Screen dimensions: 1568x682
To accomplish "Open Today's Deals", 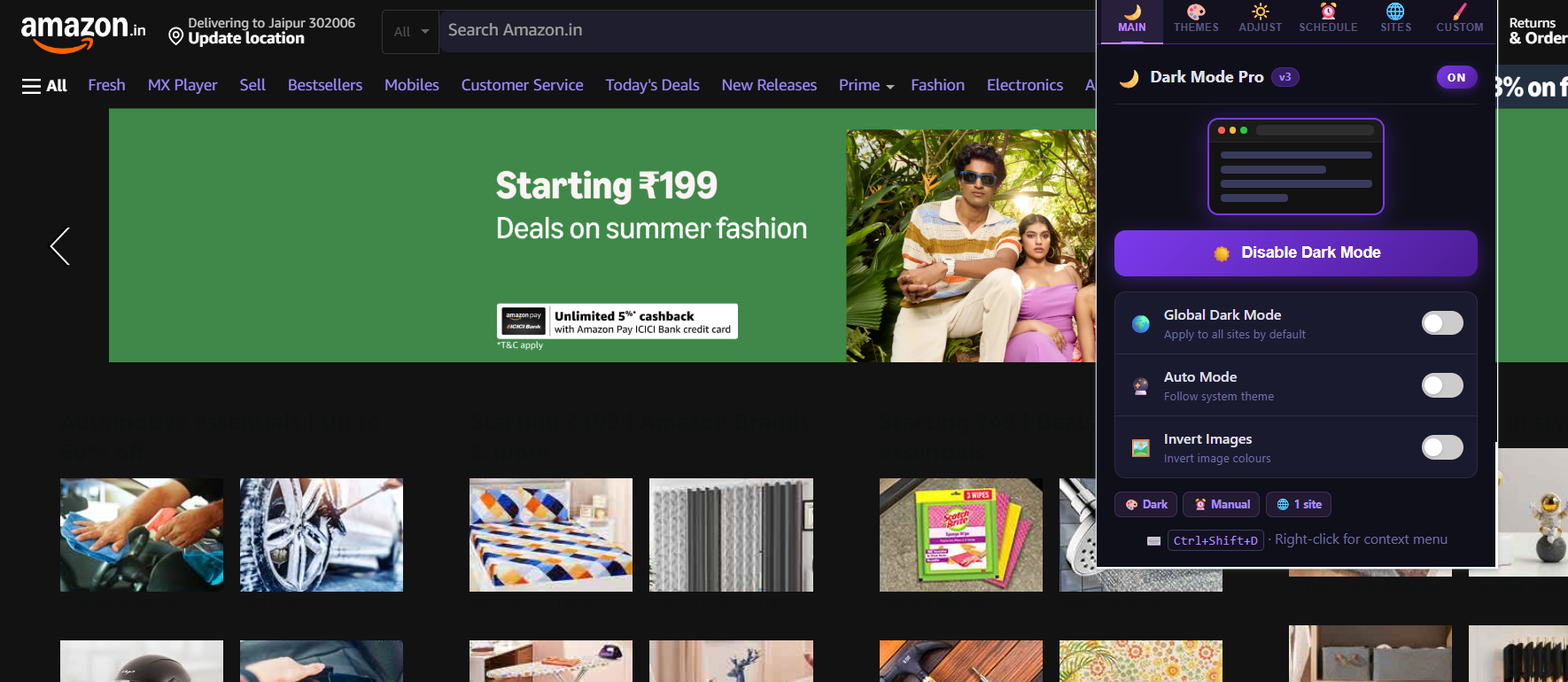I will point(652,85).
